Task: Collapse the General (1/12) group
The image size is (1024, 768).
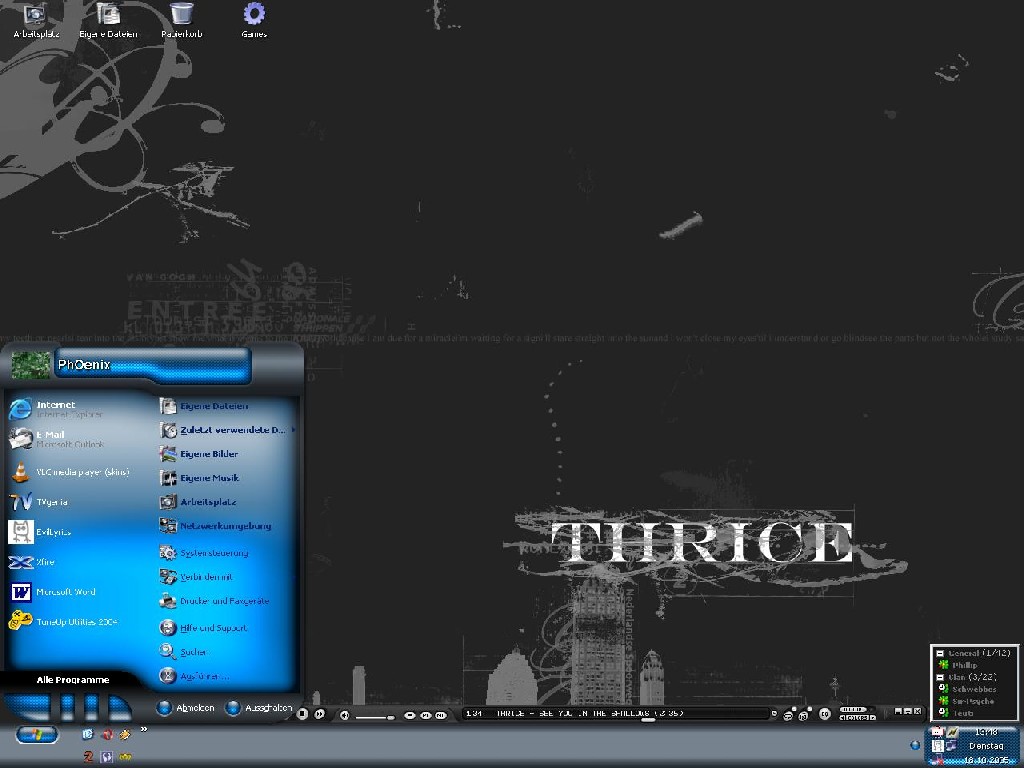Action: tap(940, 653)
